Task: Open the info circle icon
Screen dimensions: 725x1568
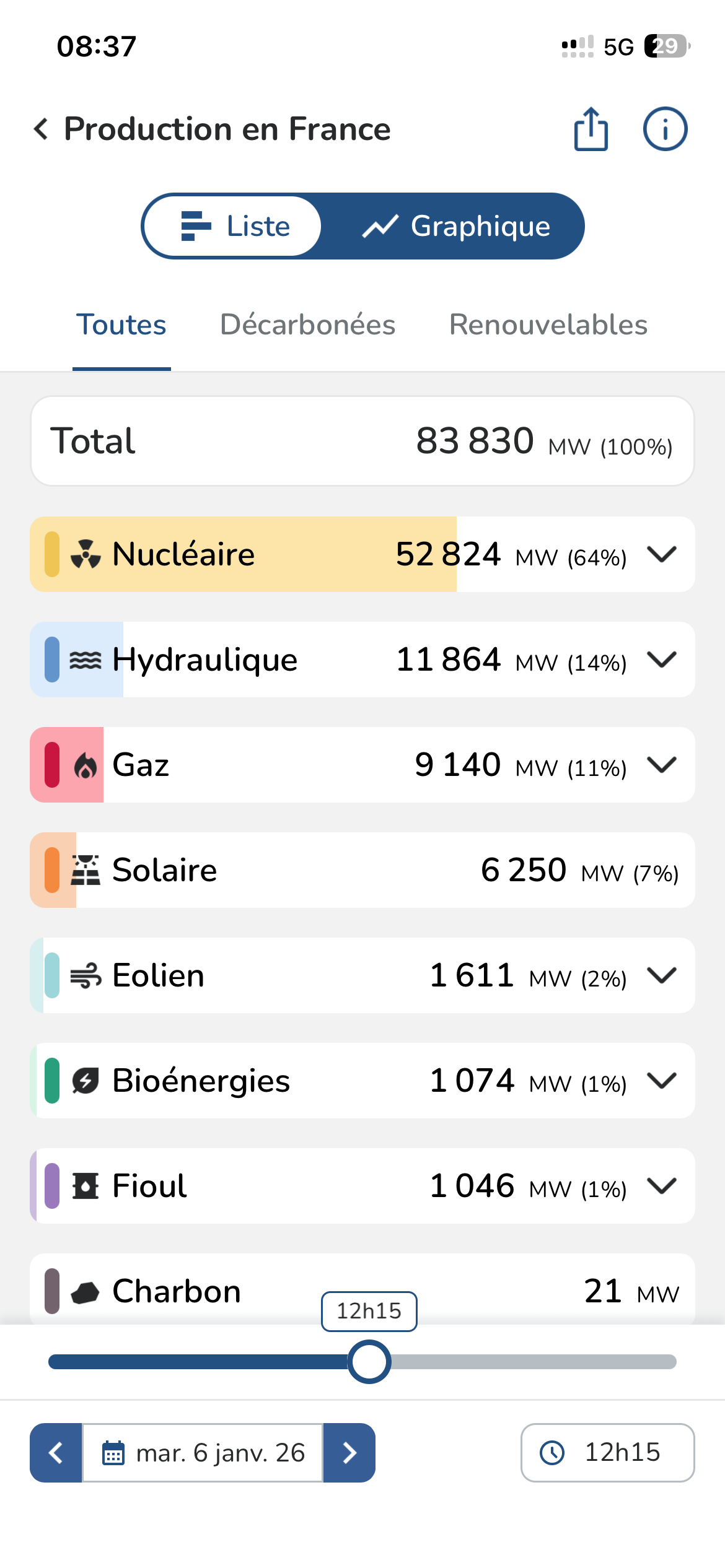Action: coord(665,129)
